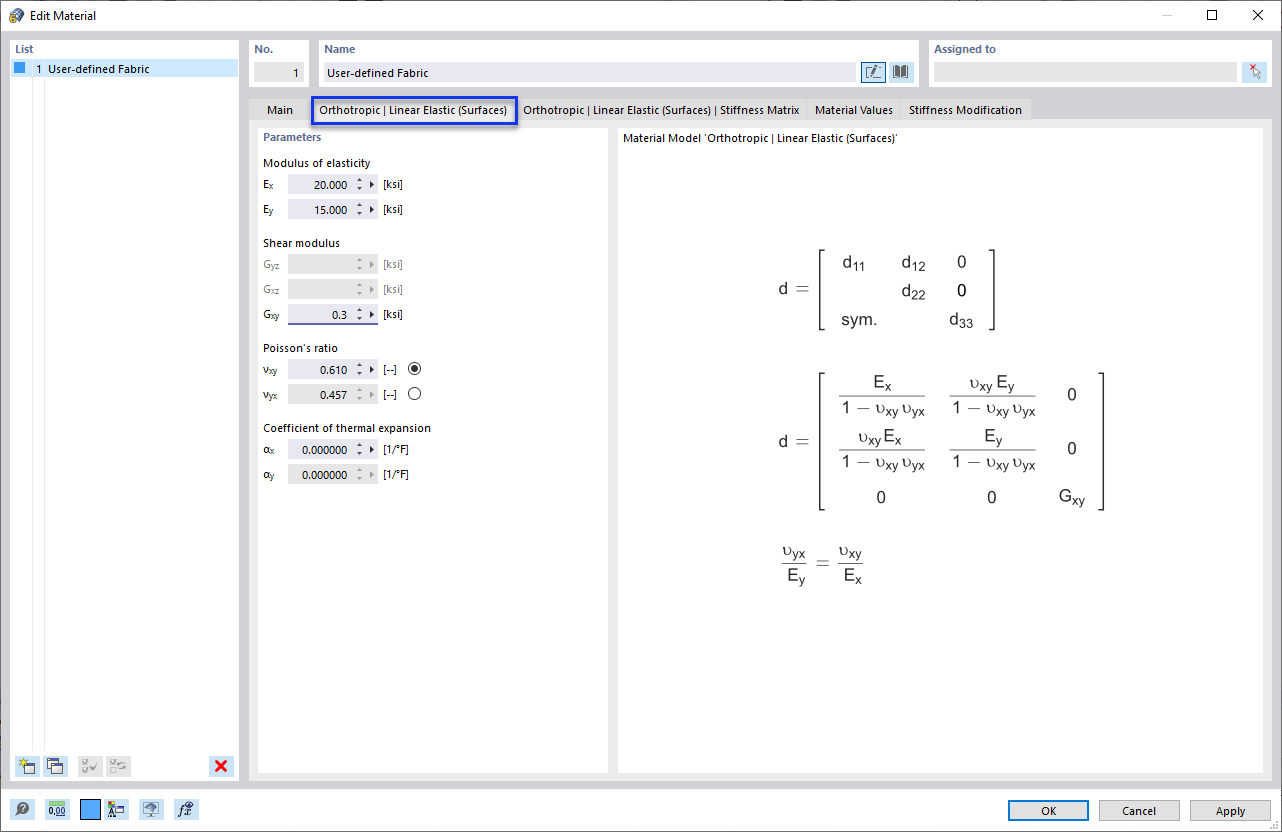Viewport: 1282px width, 832px height.
Task: Click the OK button
Action: point(1048,811)
